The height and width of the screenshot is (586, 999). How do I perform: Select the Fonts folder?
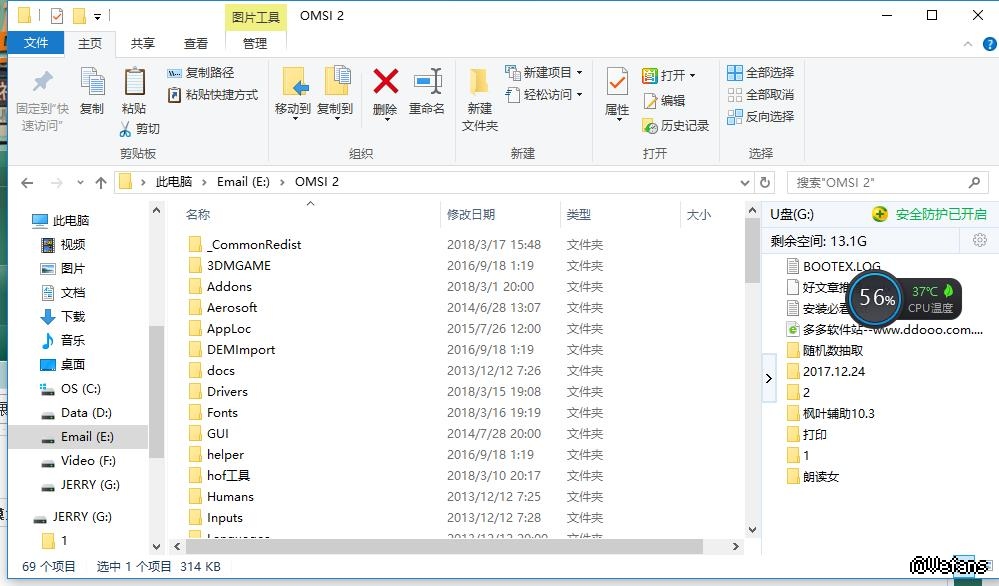(x=222, y=413)
